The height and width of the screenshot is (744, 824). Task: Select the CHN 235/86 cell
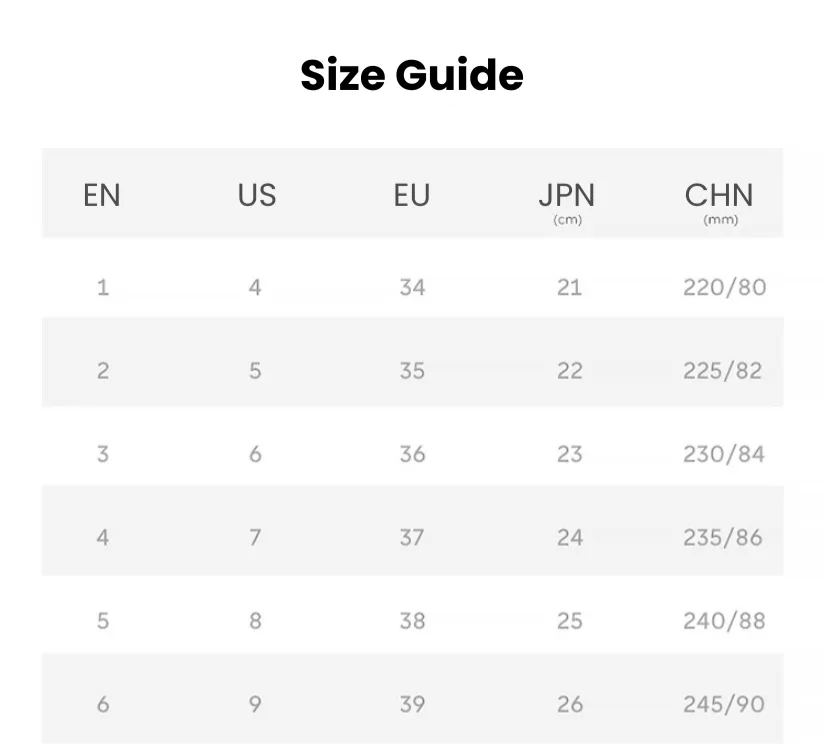[723, 538]
